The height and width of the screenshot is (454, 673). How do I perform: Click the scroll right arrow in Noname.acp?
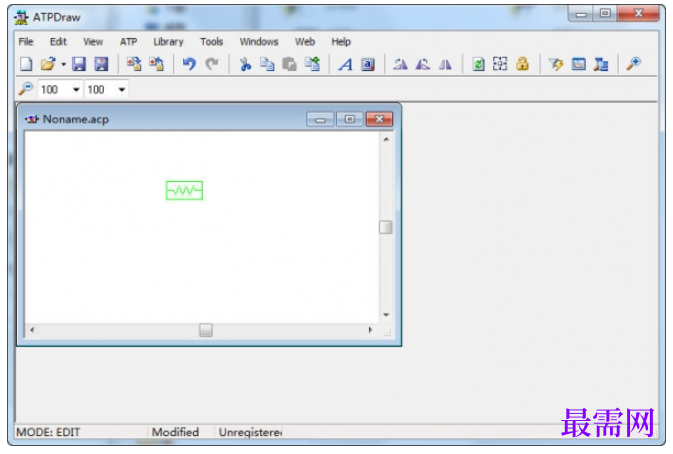[x=370, y=330]
